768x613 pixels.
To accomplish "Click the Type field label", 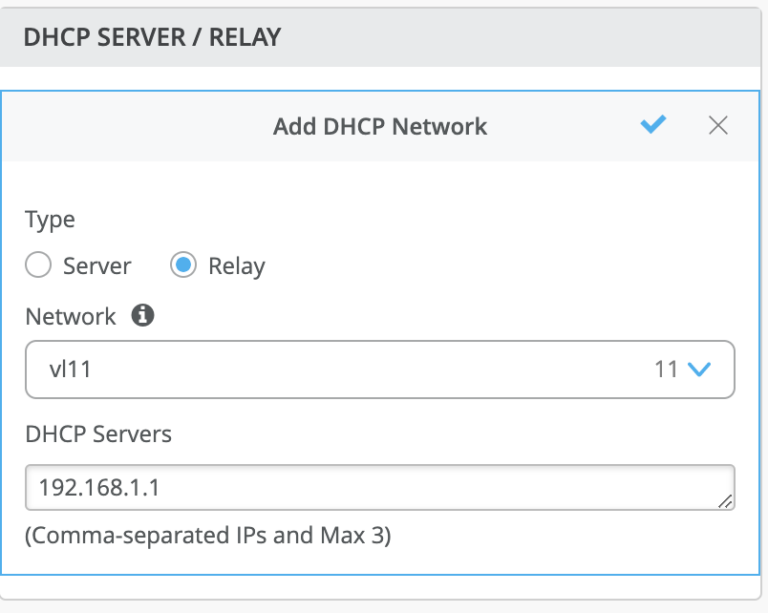I will click(x=50, y=218).
